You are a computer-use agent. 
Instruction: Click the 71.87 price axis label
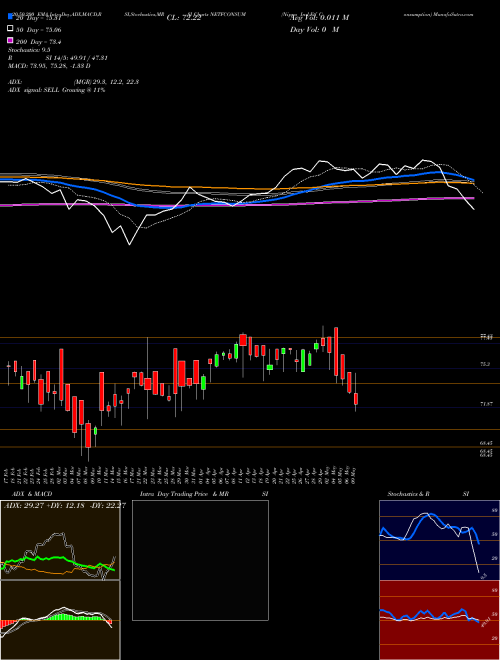pyautogui.click(x=486, y=404)
